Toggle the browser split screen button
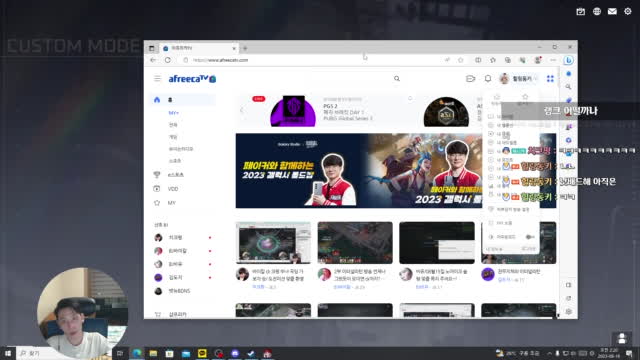The width and height of the screenshot is (640, 360). [x=478, y=60]
